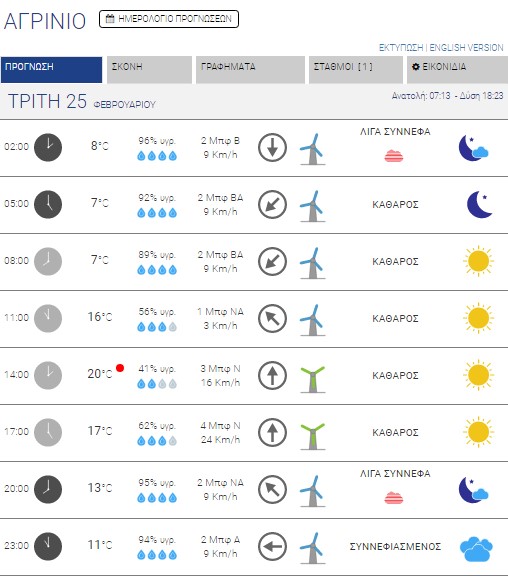Viewport: 508px width, 576px height.
Task: Click the crescent moon icon at 05:00
Action: click(x=479, y=204)
